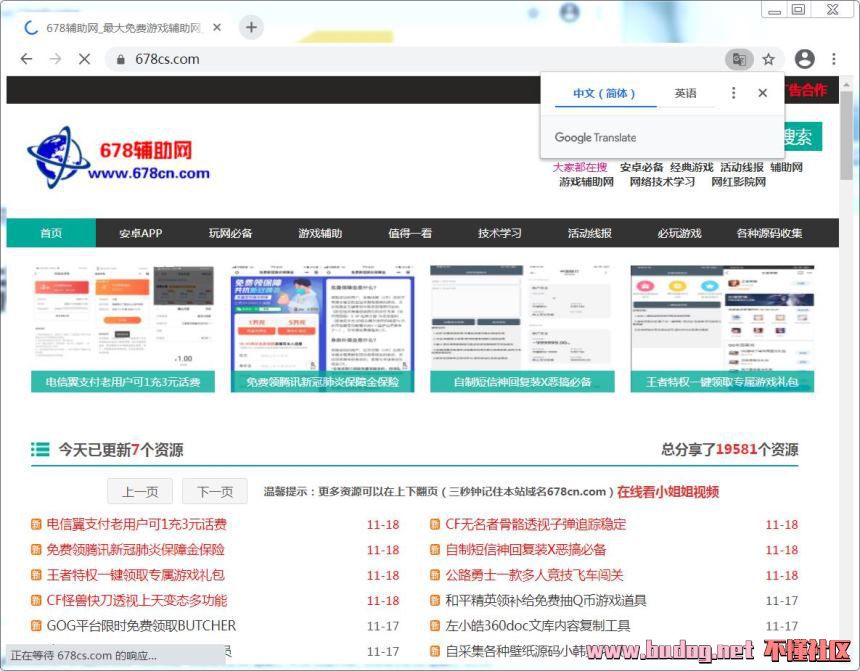Open the 活动线报 navigation item
Image resolution: width=860 pixels, height=671 pixels.
click(590, 233)
